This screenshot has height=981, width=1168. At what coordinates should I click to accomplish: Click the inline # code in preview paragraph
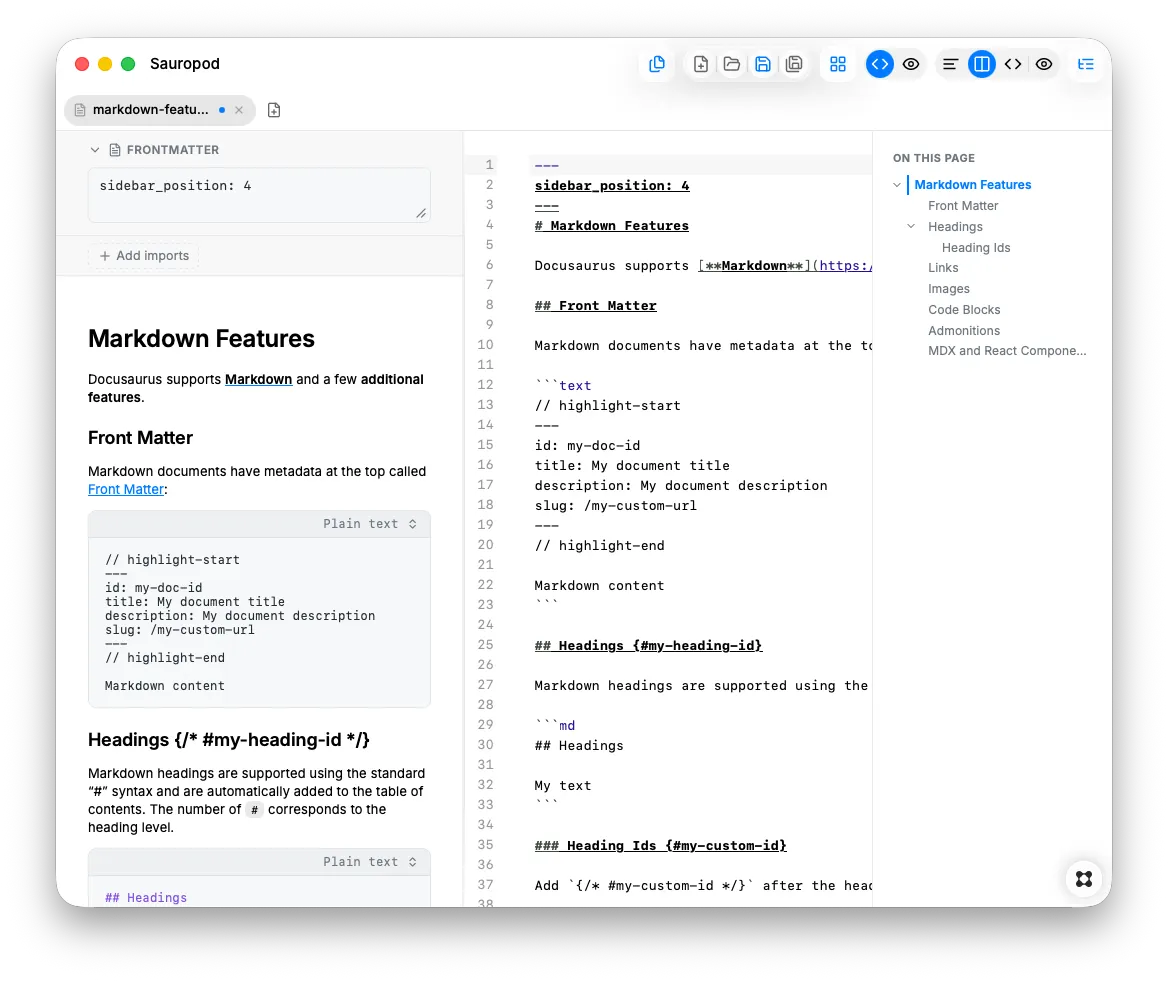254,810
